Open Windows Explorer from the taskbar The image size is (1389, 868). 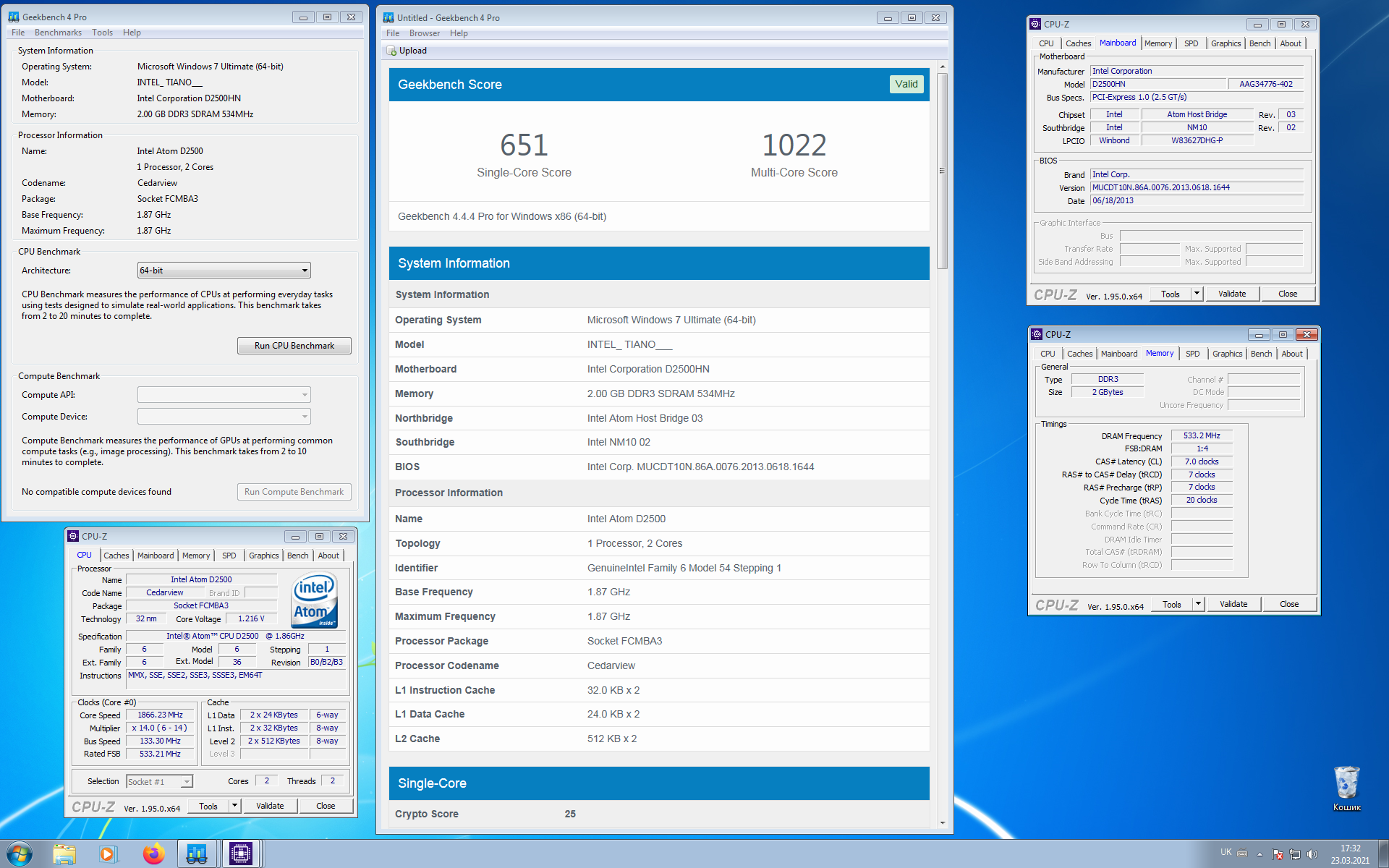click(64, 854)
